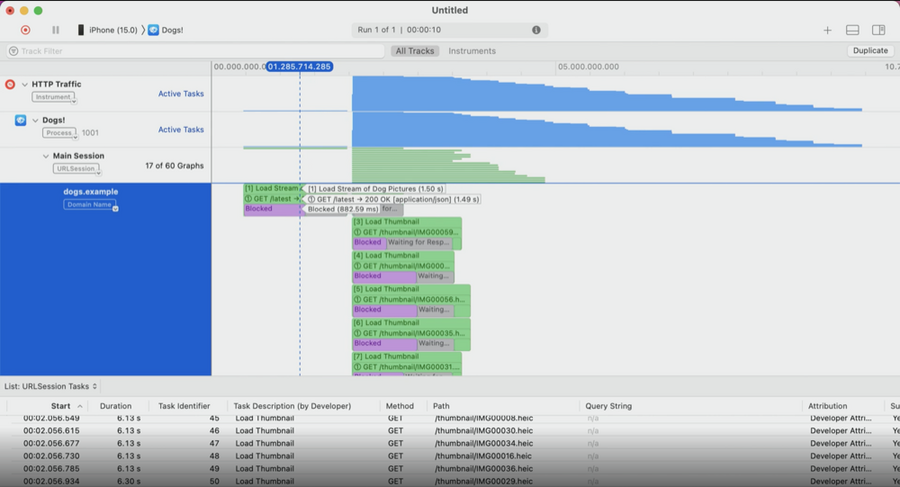Pause the recording with the pause icon
The width and height of the screenshot is (900, 487).
click(56, 30)
